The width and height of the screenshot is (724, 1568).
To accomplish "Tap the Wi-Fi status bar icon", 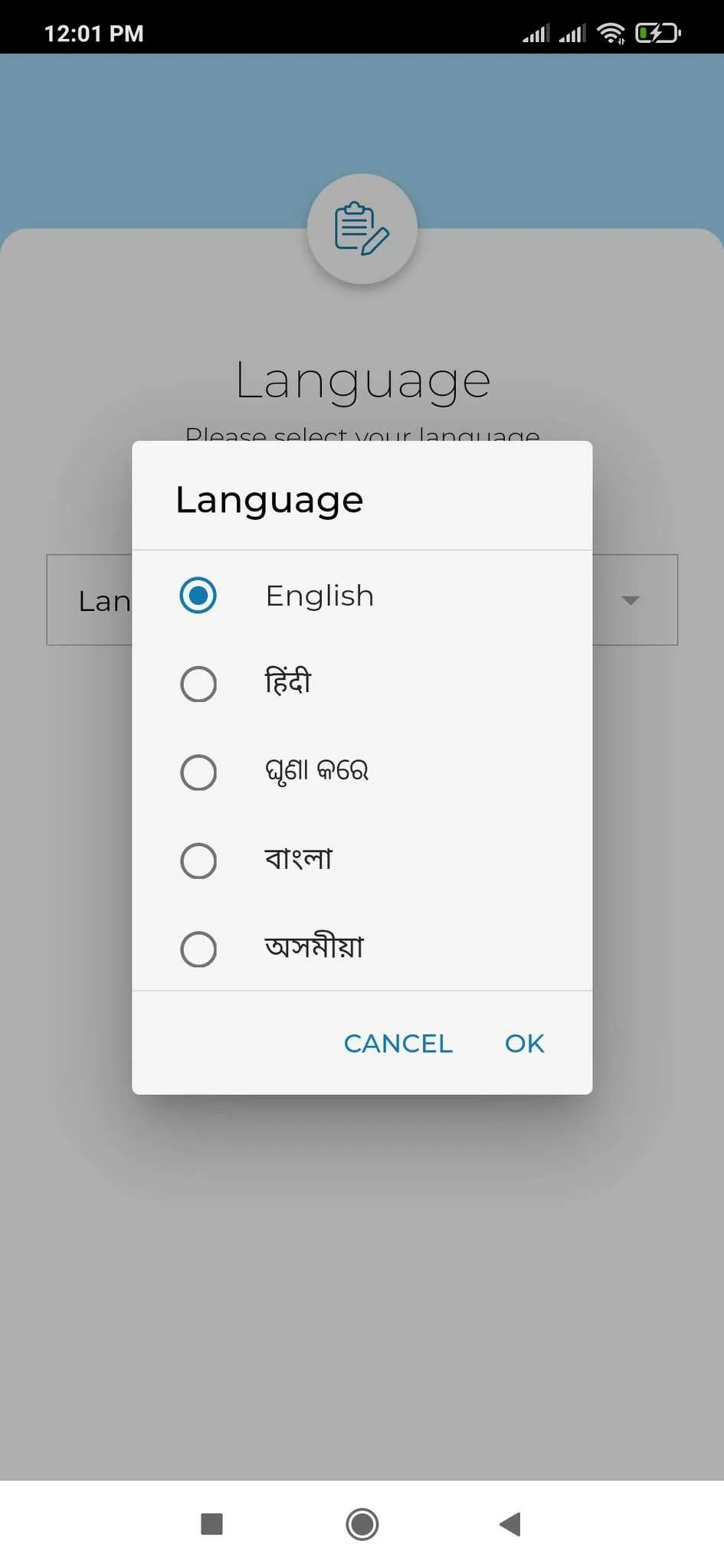I will [x=611, y=33].
